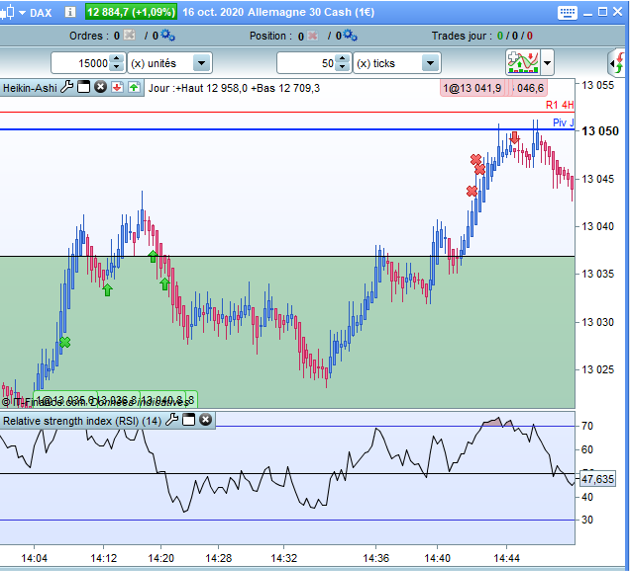This screenshot has height=571, width=630.
Task: Select the 1@13 041,9 order label
Action: [x=472, y=88]
